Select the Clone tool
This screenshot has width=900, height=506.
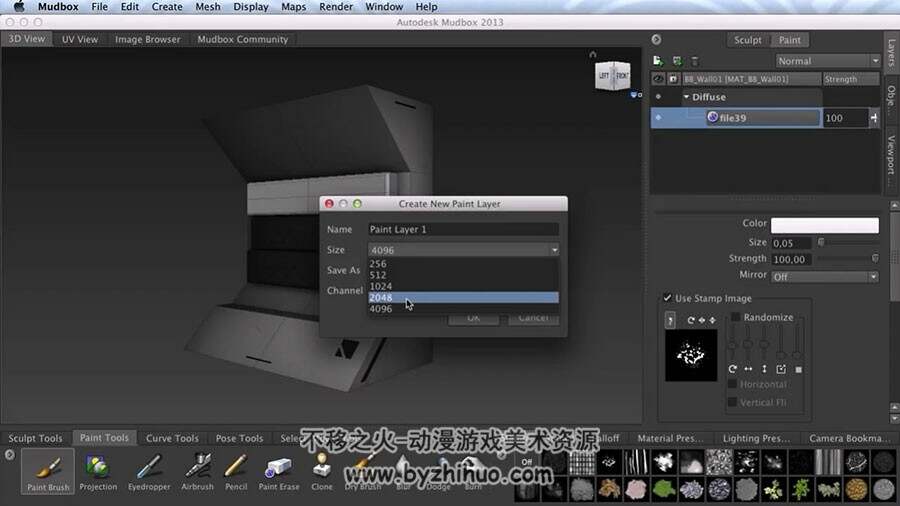tap(321, 472)
